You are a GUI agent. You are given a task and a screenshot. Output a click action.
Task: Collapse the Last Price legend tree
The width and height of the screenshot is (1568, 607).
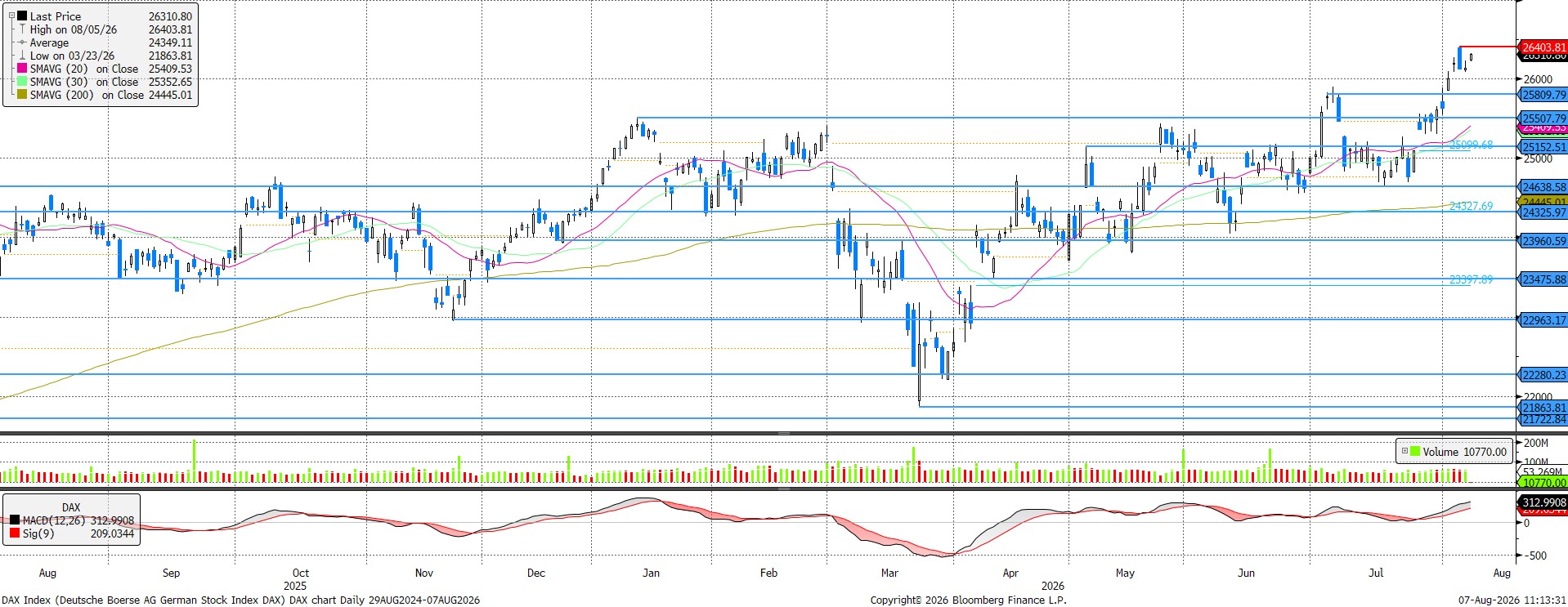(10, 16)
